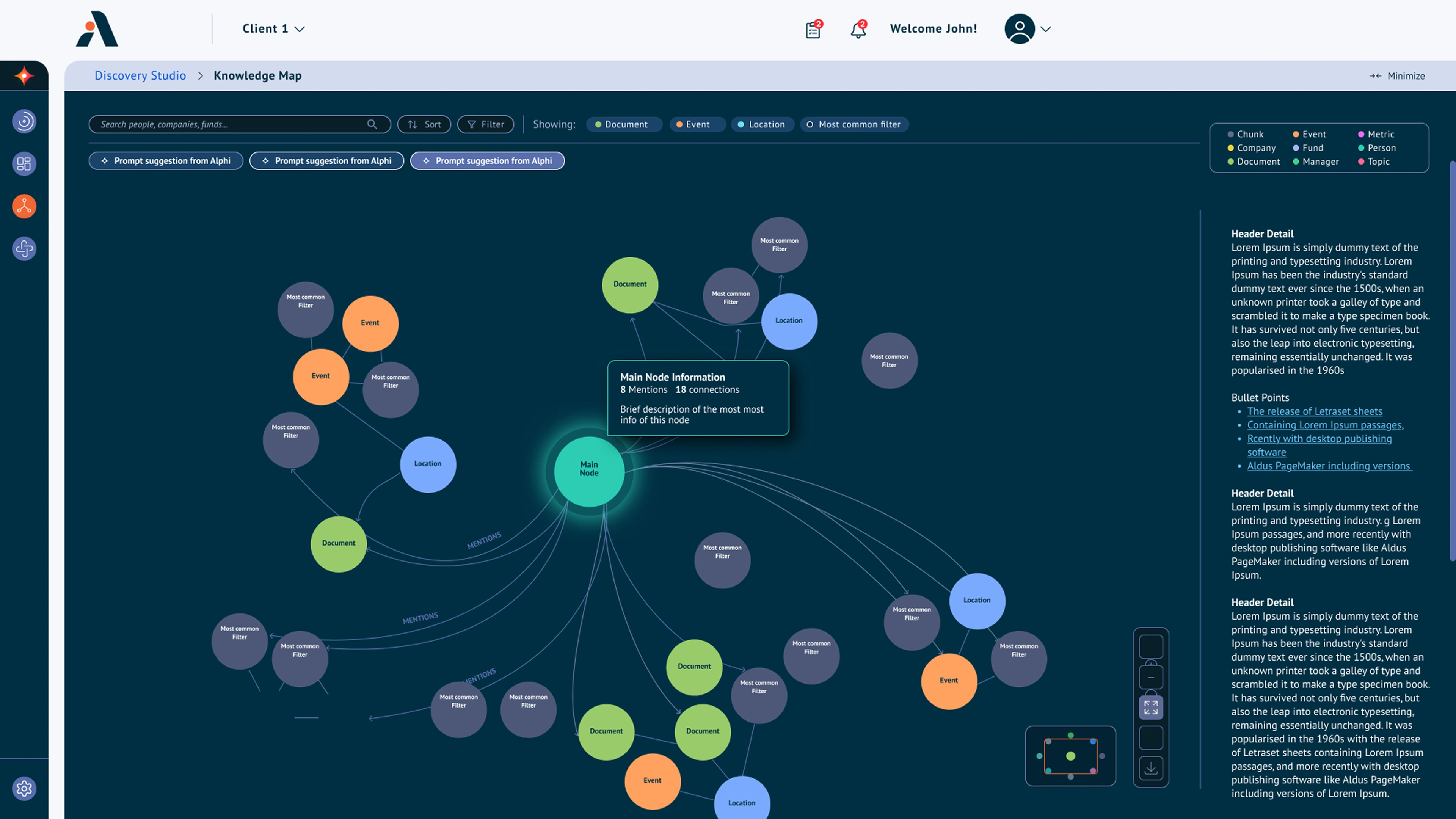Select the isolated Most common Filter node right of tooltip

(889, 361)
